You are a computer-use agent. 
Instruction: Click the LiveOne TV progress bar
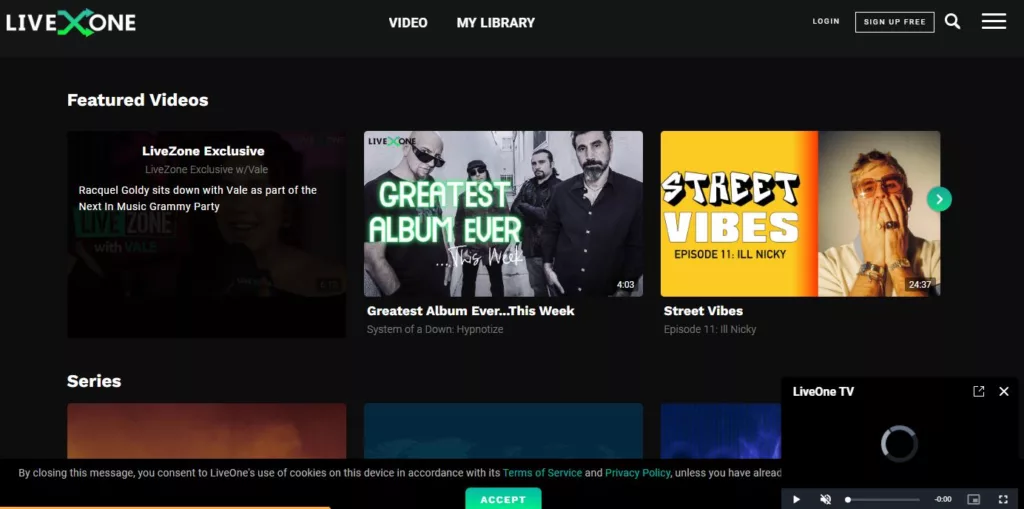tap(884, 499)
